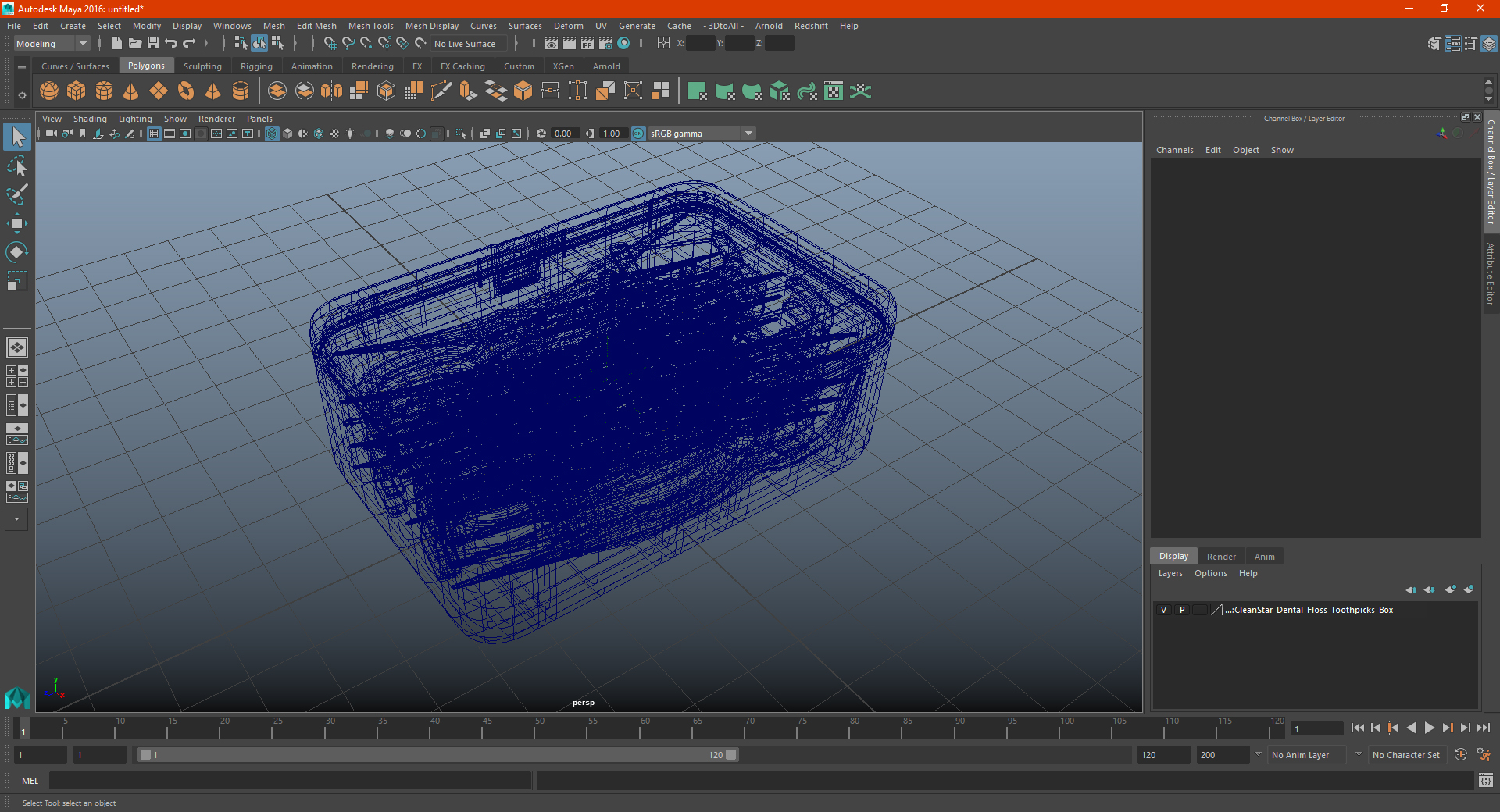
Task: Select the Paint Selection tool
Action: point(16,194)
